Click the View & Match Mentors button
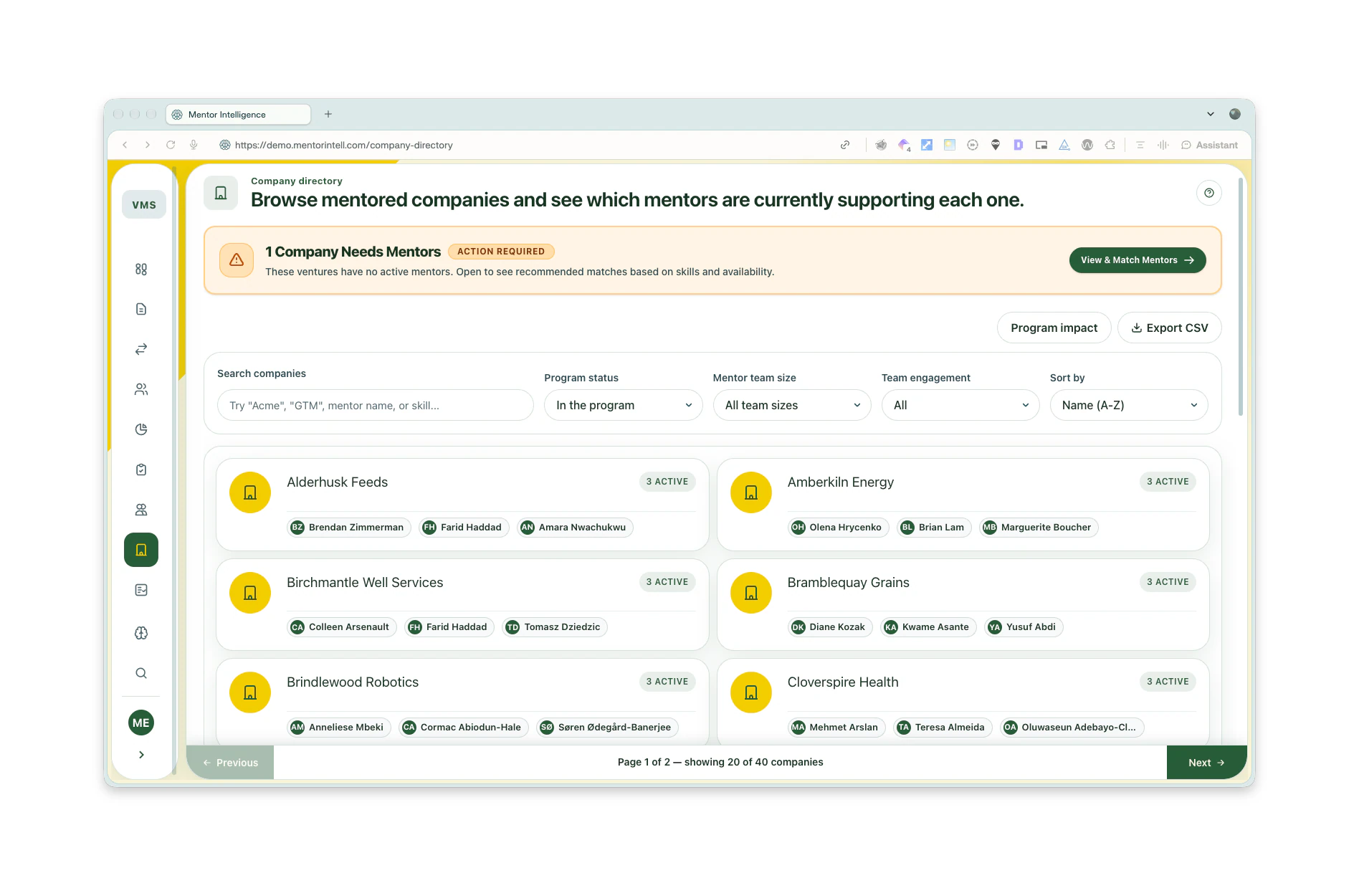This screenshot has width=1359, height=896. click(1138, 260)
